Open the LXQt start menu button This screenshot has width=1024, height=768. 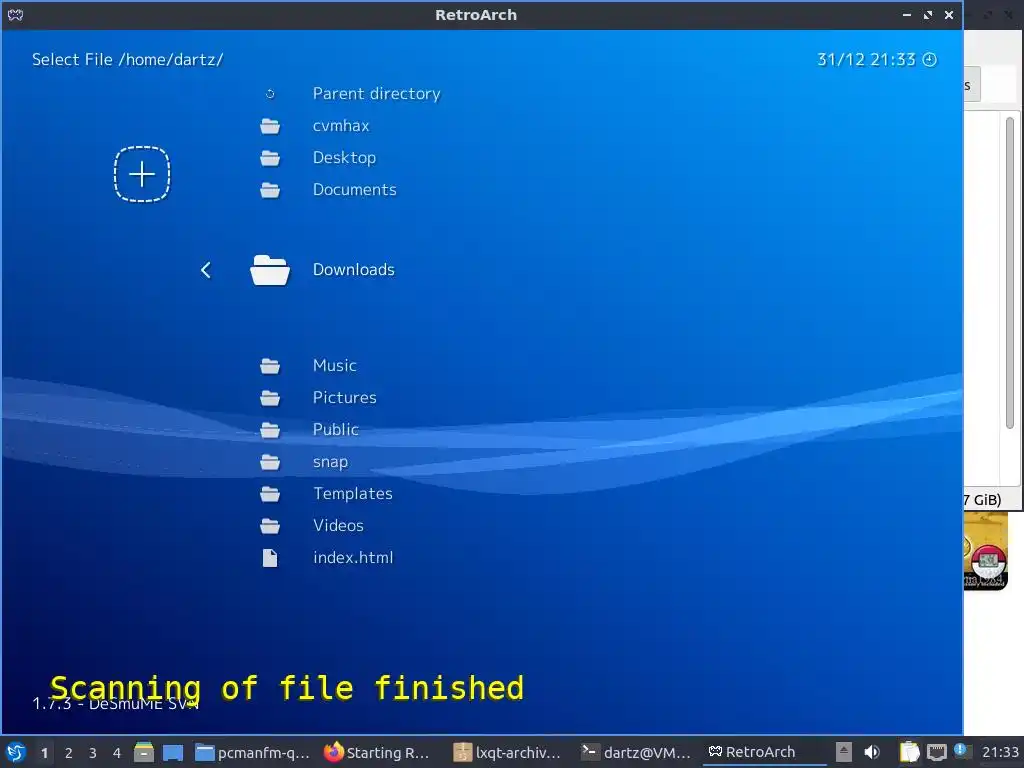click(x=16, y=752)
